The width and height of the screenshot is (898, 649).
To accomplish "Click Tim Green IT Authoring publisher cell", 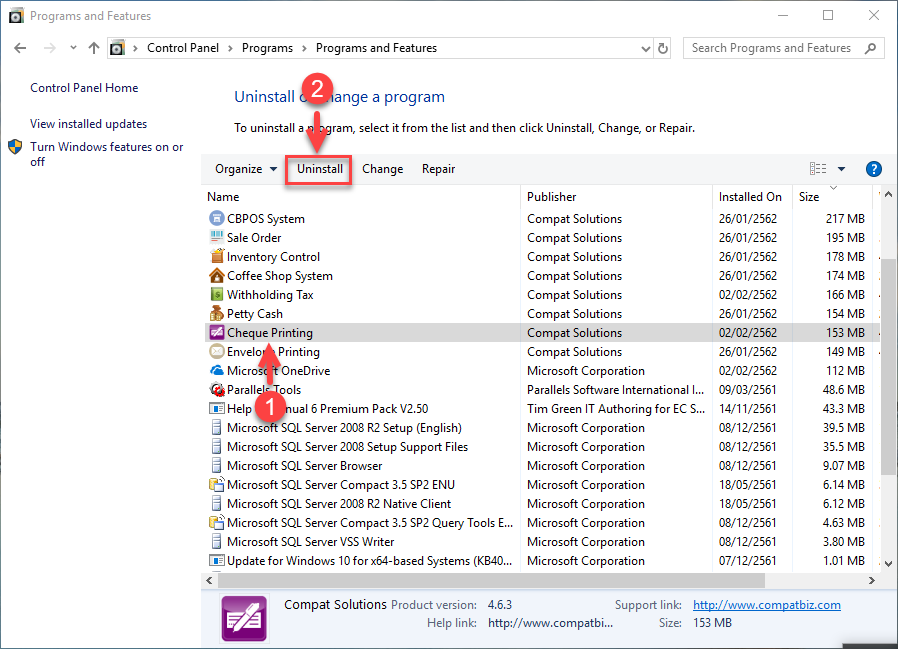I will (x=616, y=408).
